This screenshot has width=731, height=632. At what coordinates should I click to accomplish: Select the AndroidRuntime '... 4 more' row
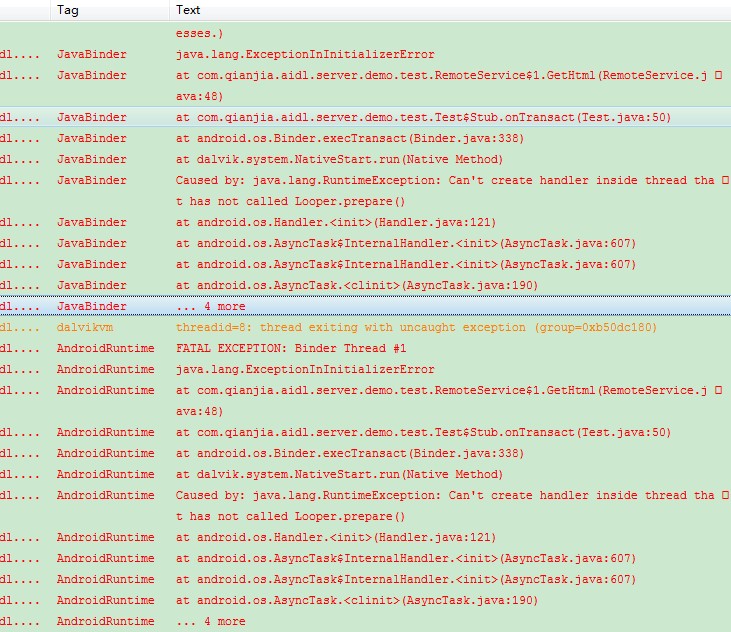coord(366,621)
